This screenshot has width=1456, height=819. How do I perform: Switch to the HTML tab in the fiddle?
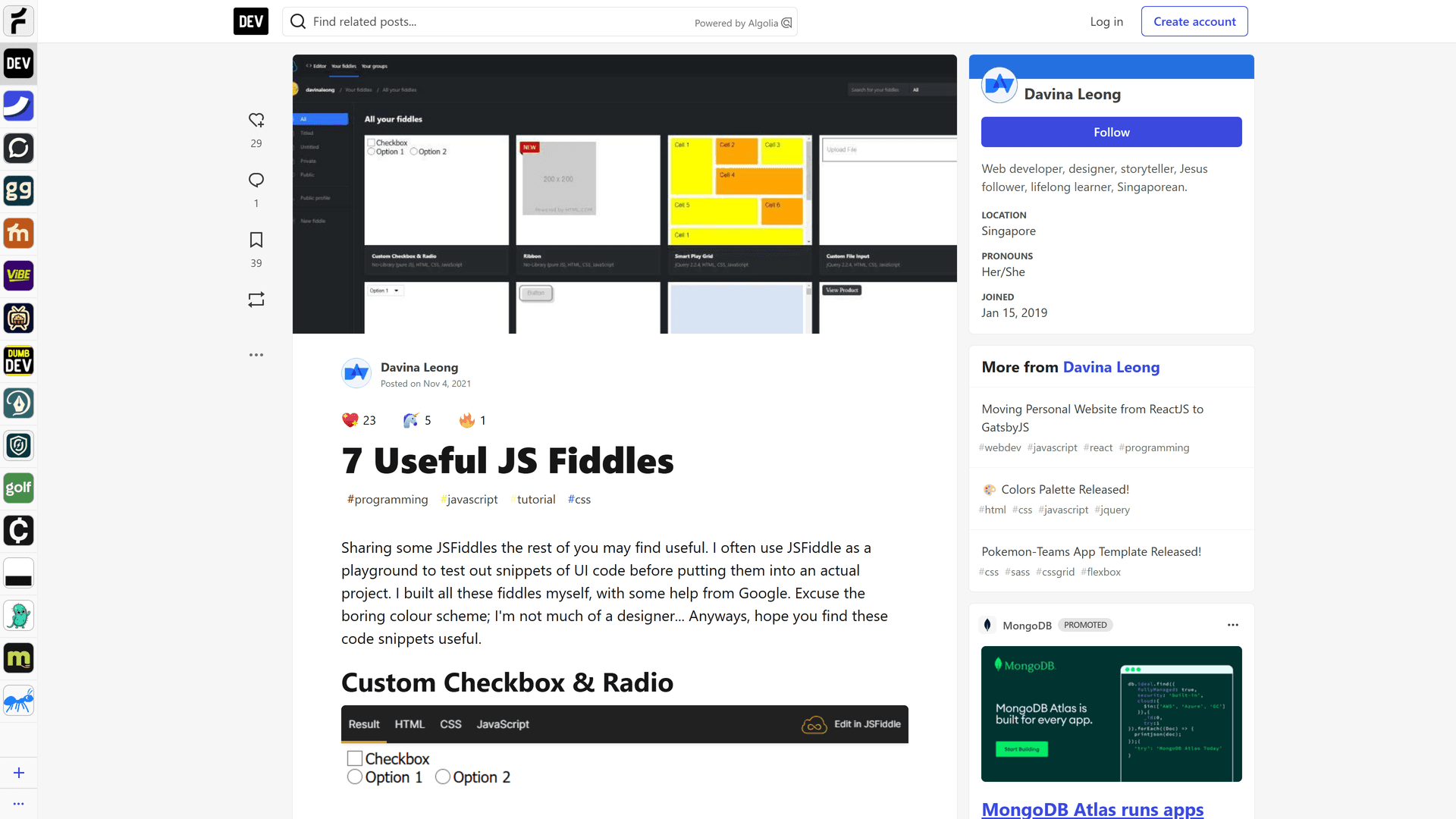(x=409, y=724)
